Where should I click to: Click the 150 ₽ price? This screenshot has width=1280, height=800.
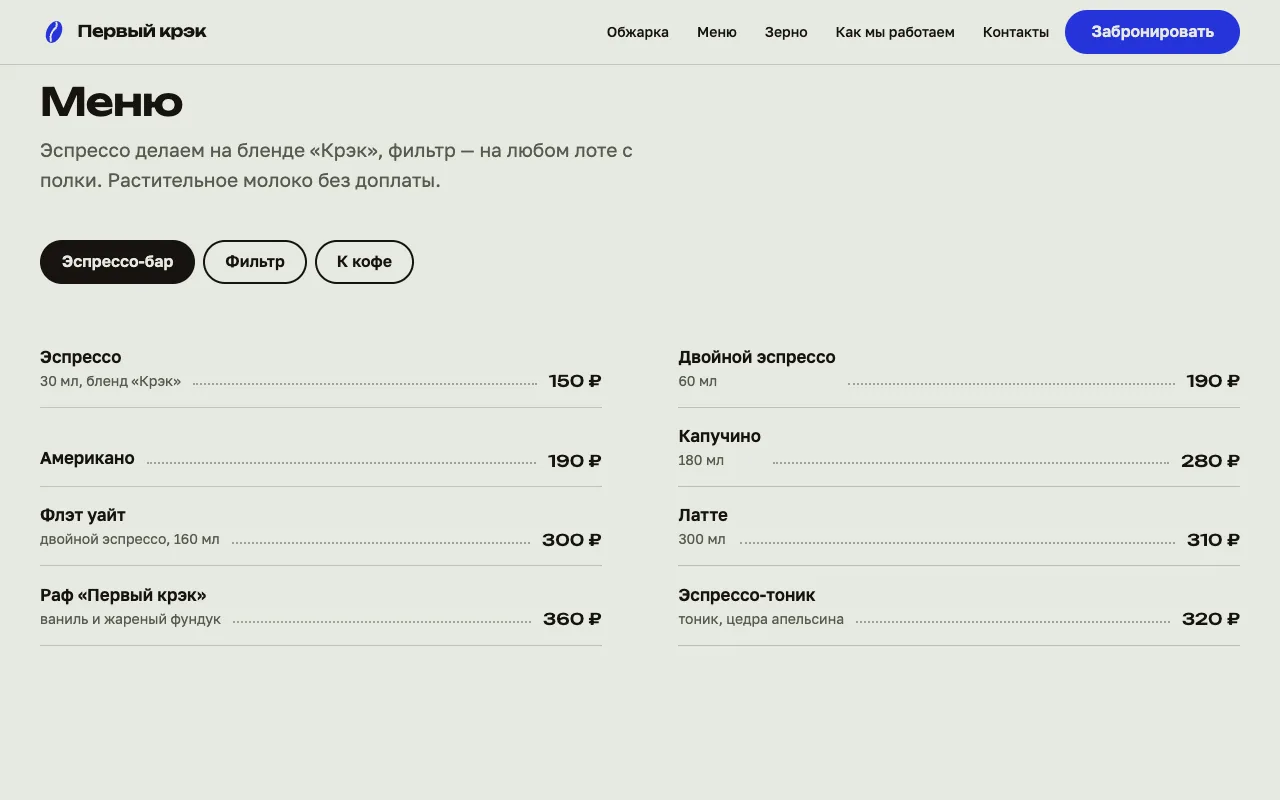click(575, 381)
